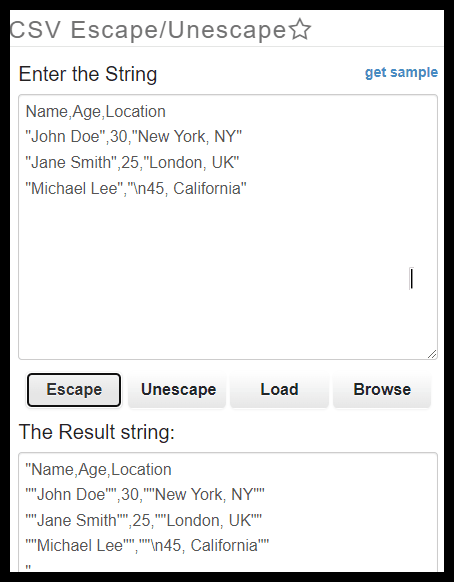Click the first line of the result output
The image size is (454, 582).
pos(98,470)
